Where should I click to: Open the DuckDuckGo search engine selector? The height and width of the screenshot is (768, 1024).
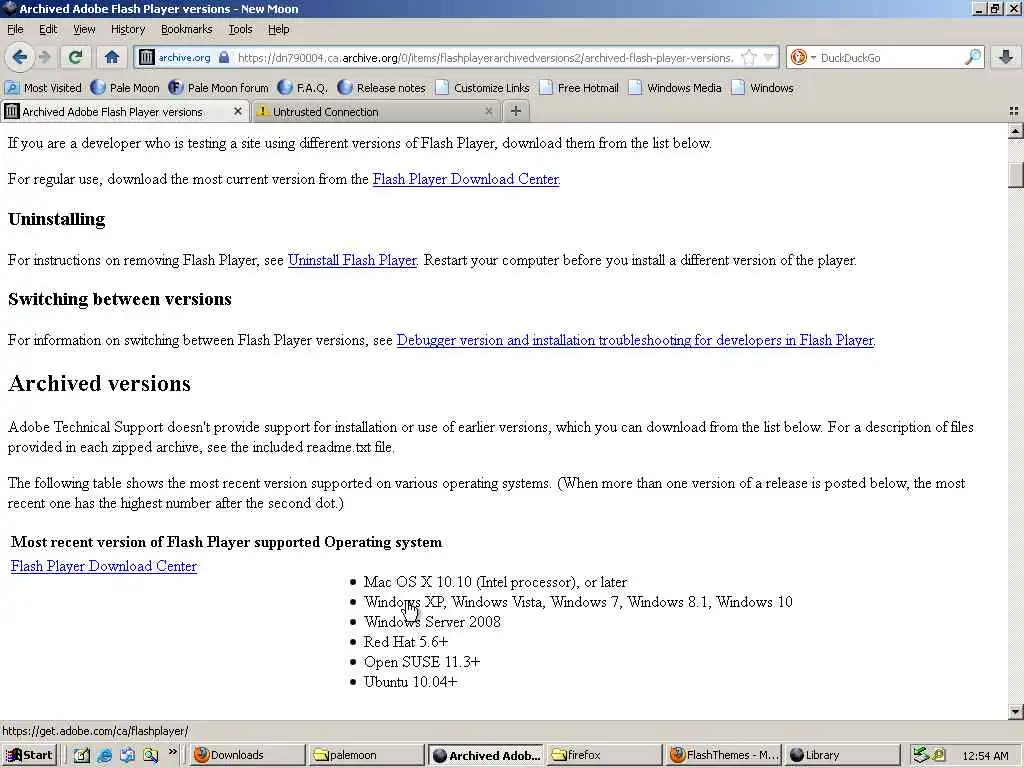[x=803, y=57]
